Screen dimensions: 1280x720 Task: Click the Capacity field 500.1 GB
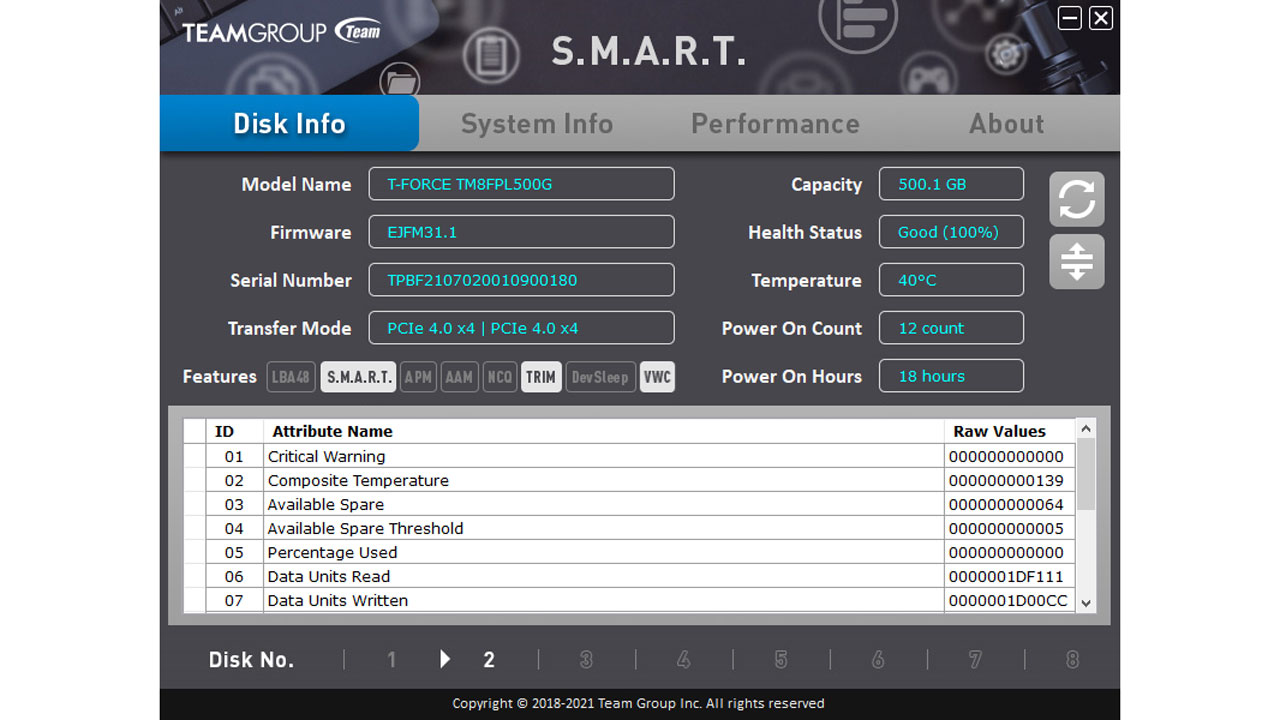pos(951,184)
